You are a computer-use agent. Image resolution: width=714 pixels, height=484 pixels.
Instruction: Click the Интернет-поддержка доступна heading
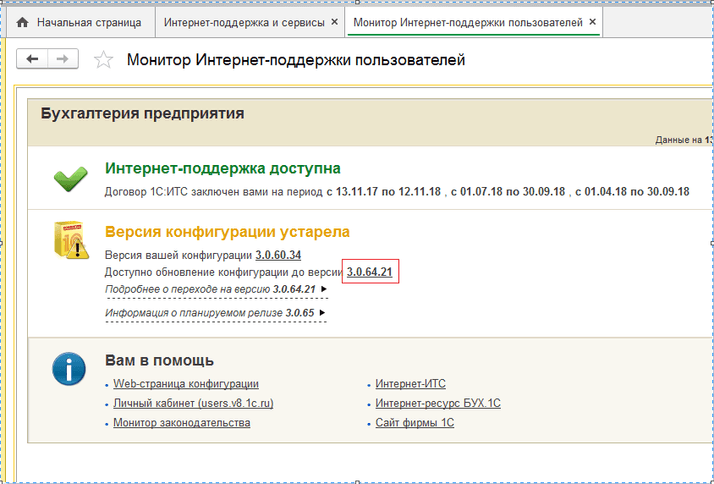tap(223, 168)
